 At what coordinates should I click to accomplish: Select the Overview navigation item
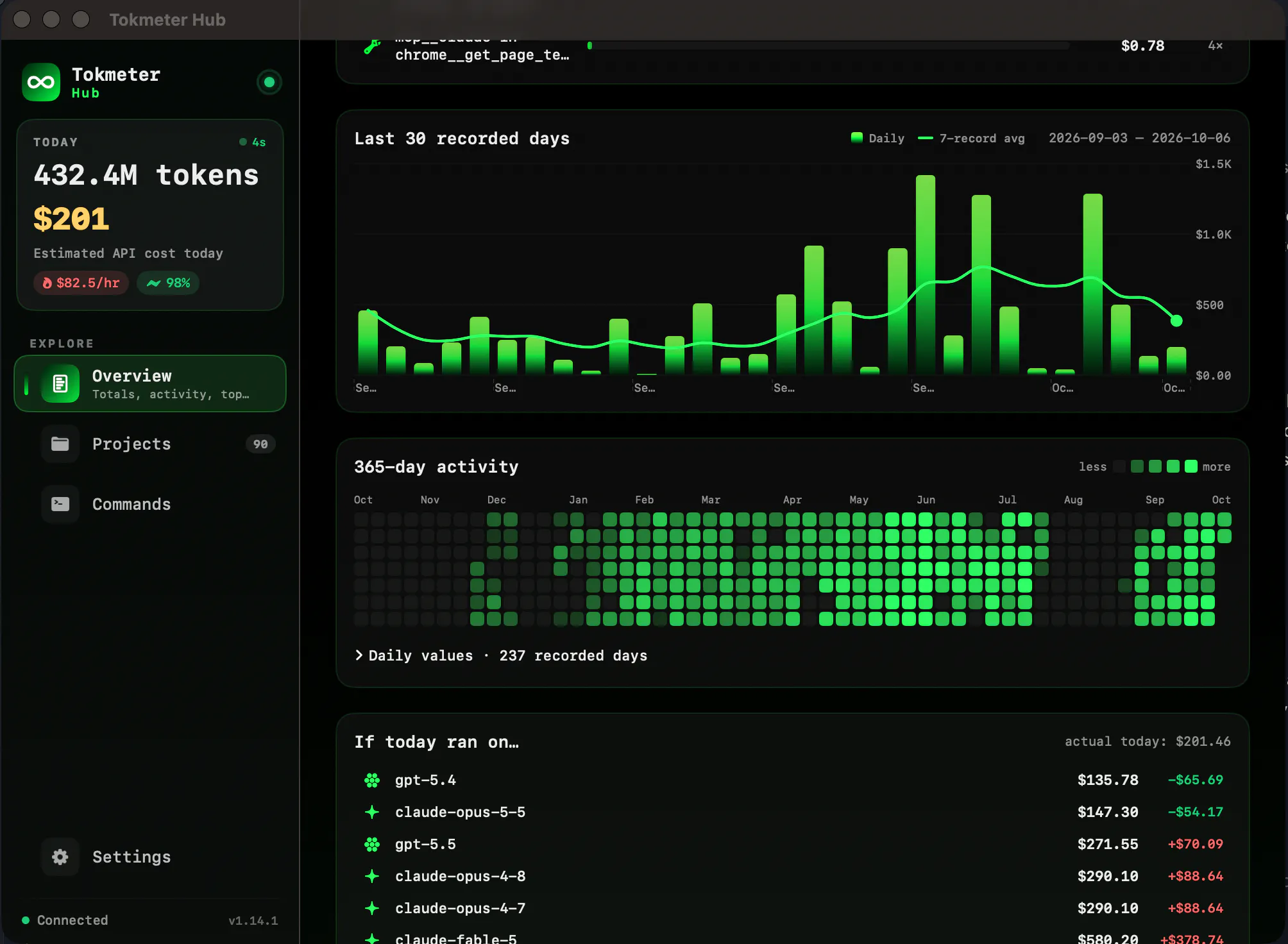point(150,383)
